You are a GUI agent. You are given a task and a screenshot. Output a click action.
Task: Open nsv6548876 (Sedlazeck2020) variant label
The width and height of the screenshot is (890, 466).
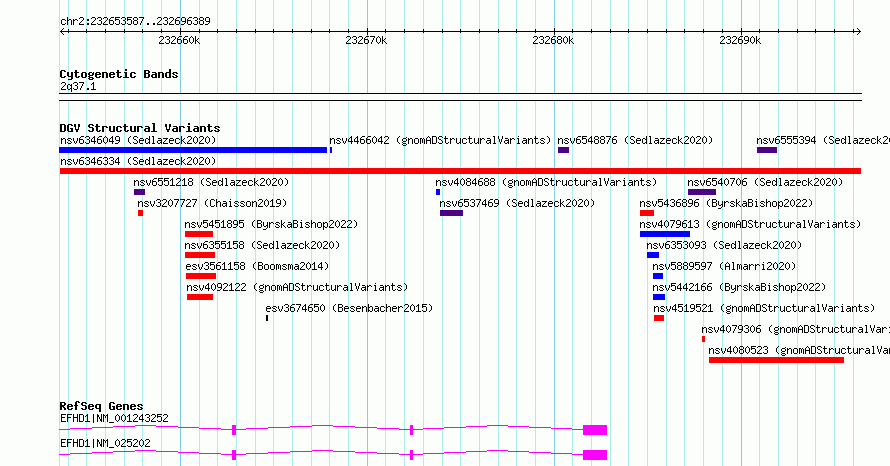(x=635, y=140)
